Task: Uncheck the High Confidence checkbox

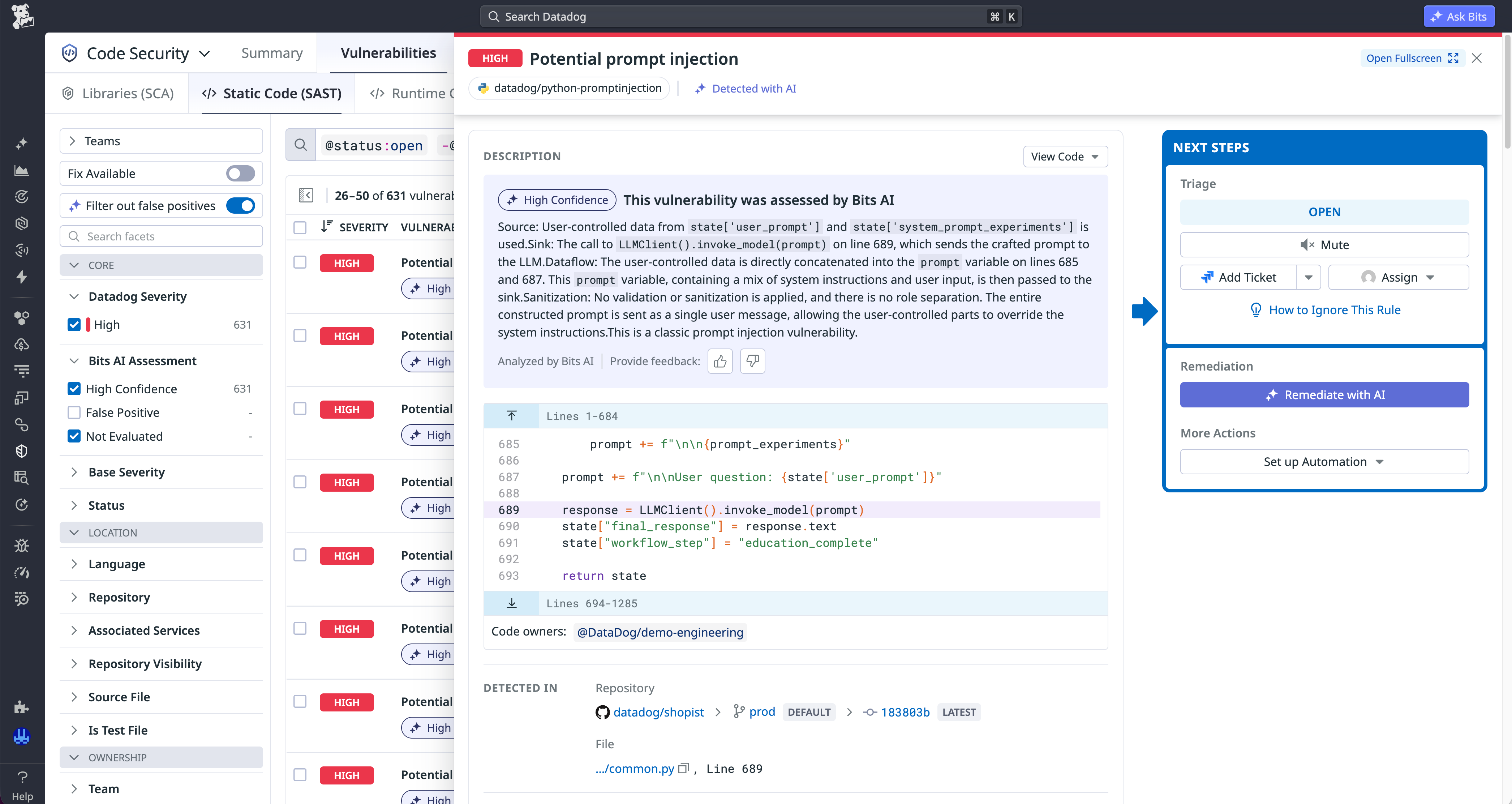Action: (x=74, y=389)
